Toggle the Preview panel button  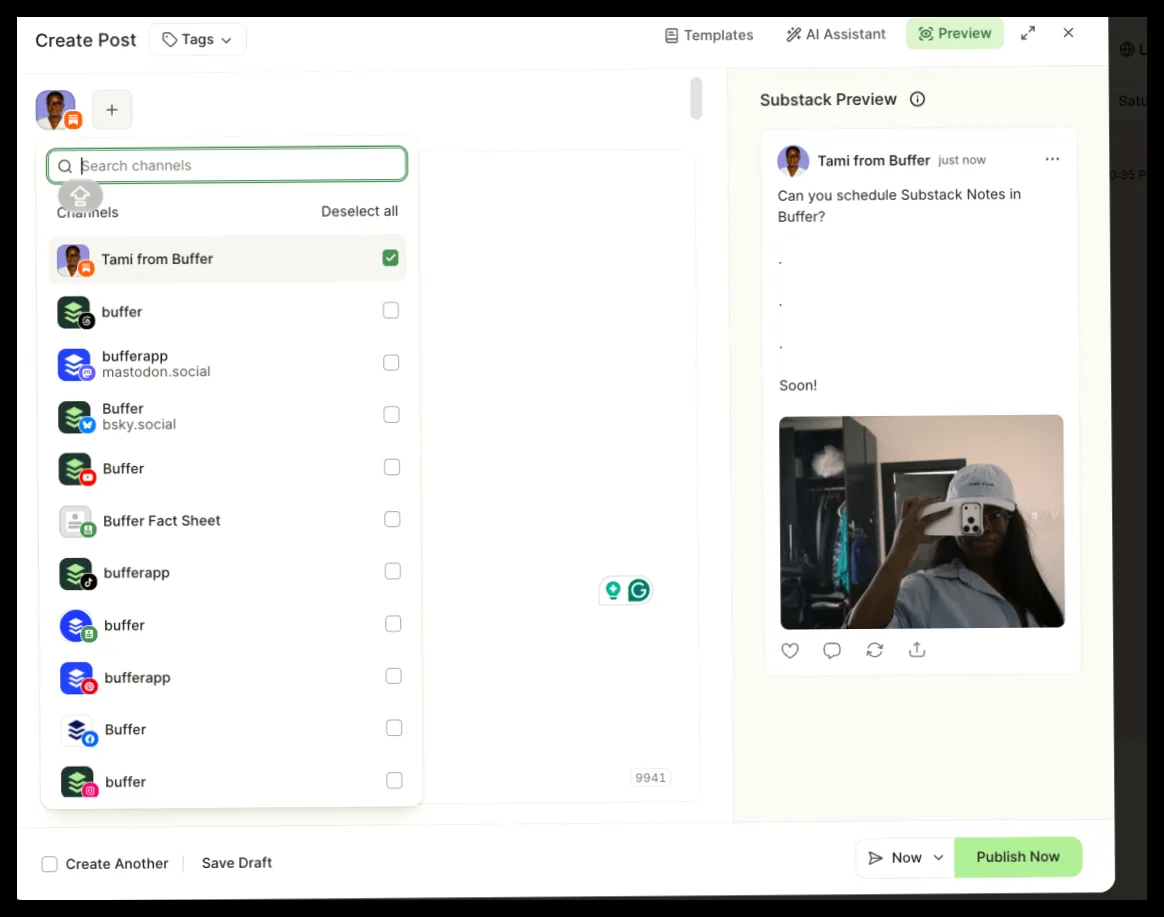pos(955,33)
